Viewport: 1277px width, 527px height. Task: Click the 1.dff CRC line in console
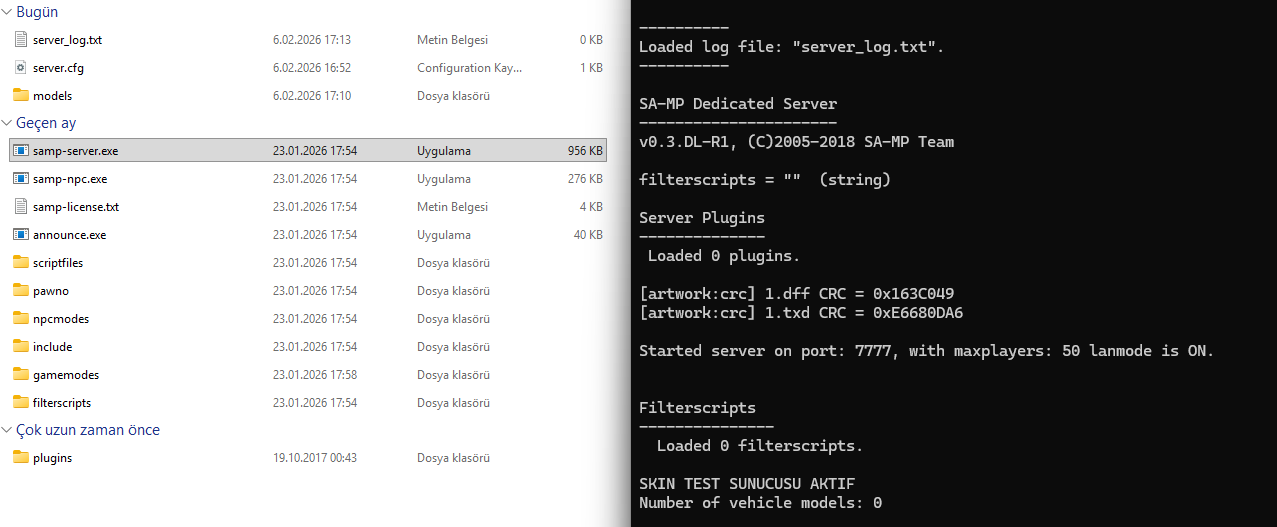[x=796, y=294]
